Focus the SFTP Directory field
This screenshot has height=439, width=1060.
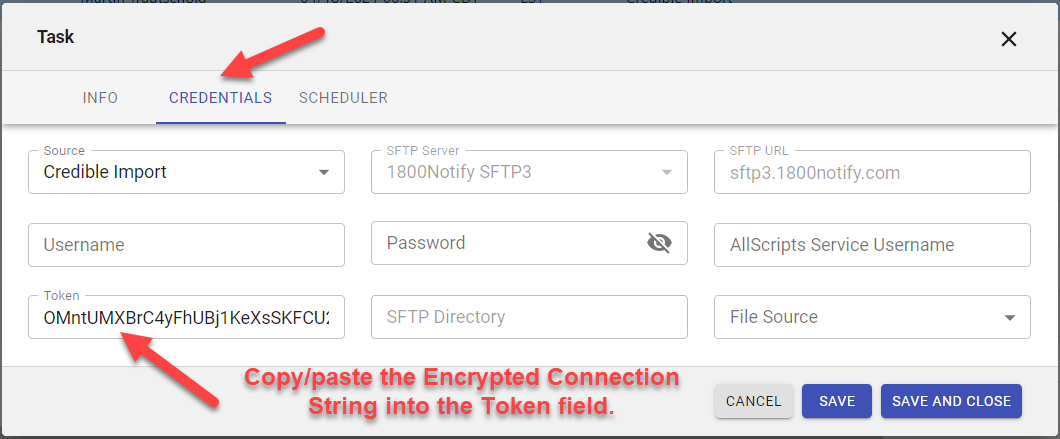tap(528, 317)
